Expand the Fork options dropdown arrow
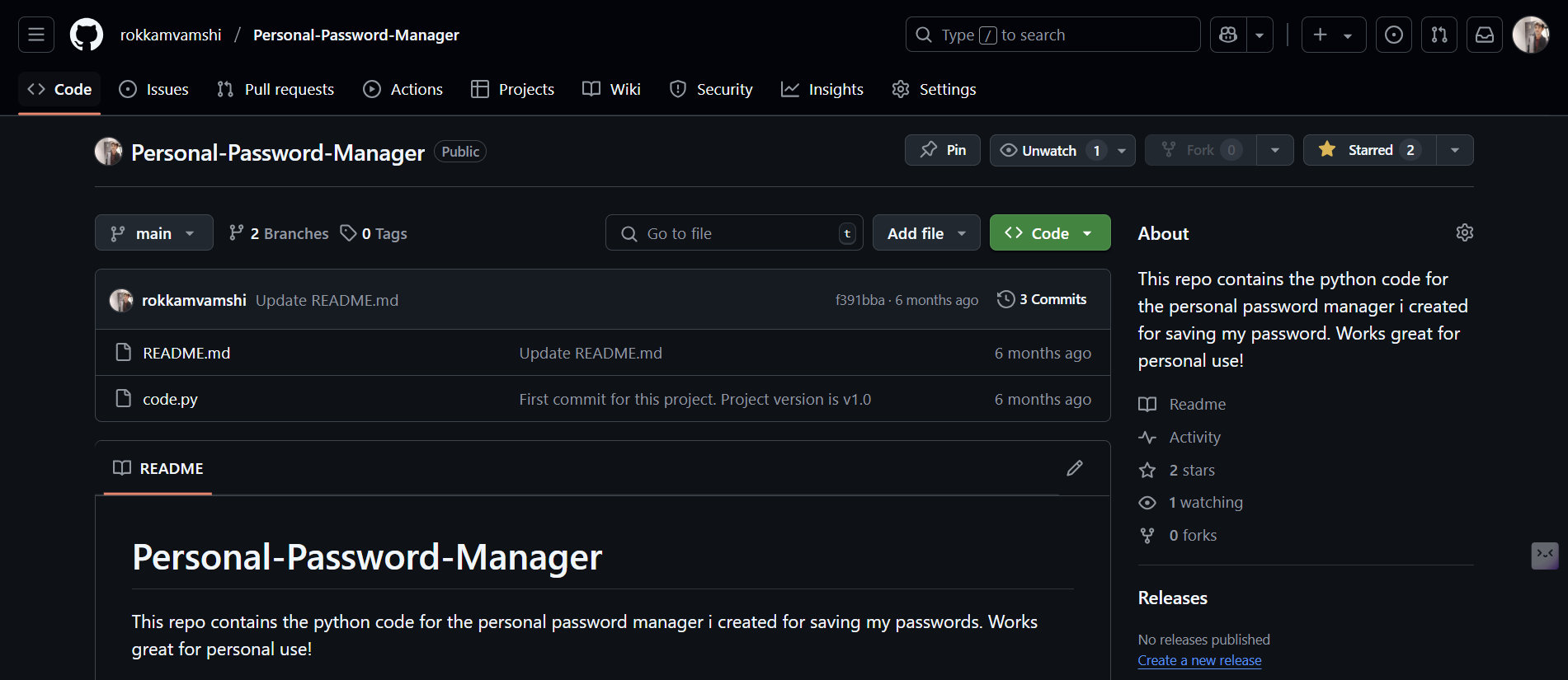 pyautogui.click(x=1275, y=150)
